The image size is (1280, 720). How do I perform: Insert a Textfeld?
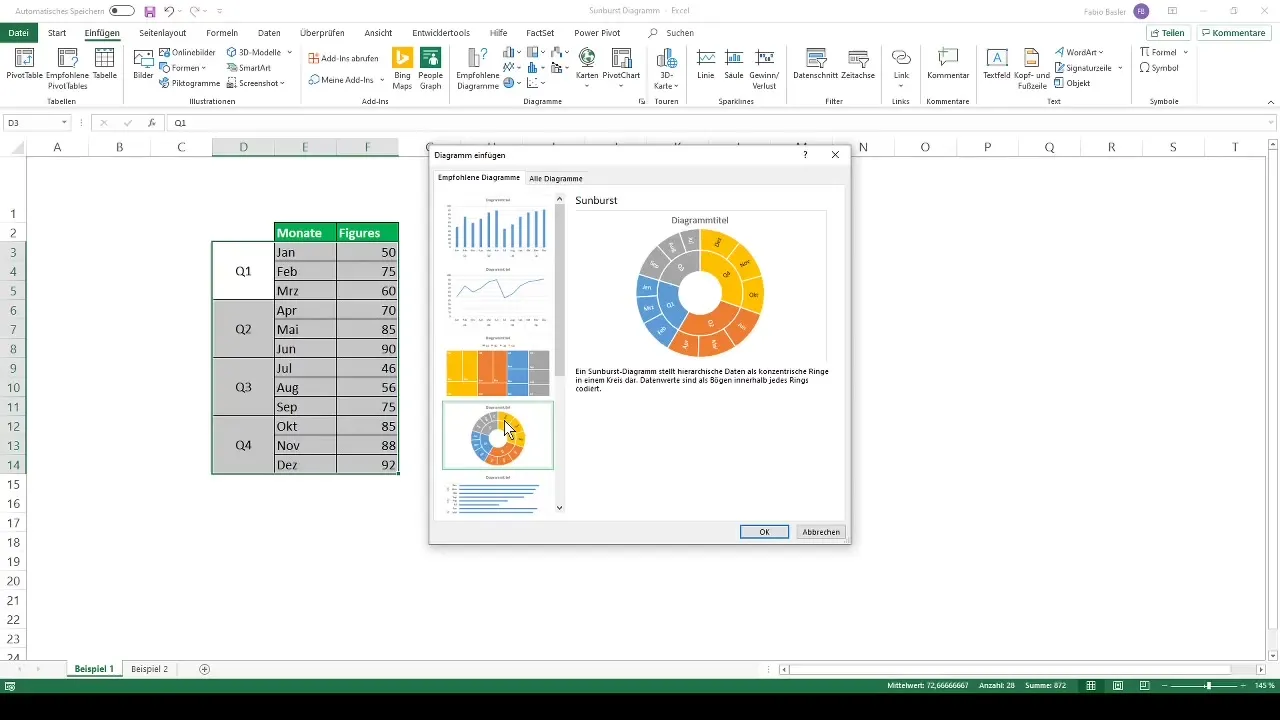pyautogui.click(x=997, y=64)
